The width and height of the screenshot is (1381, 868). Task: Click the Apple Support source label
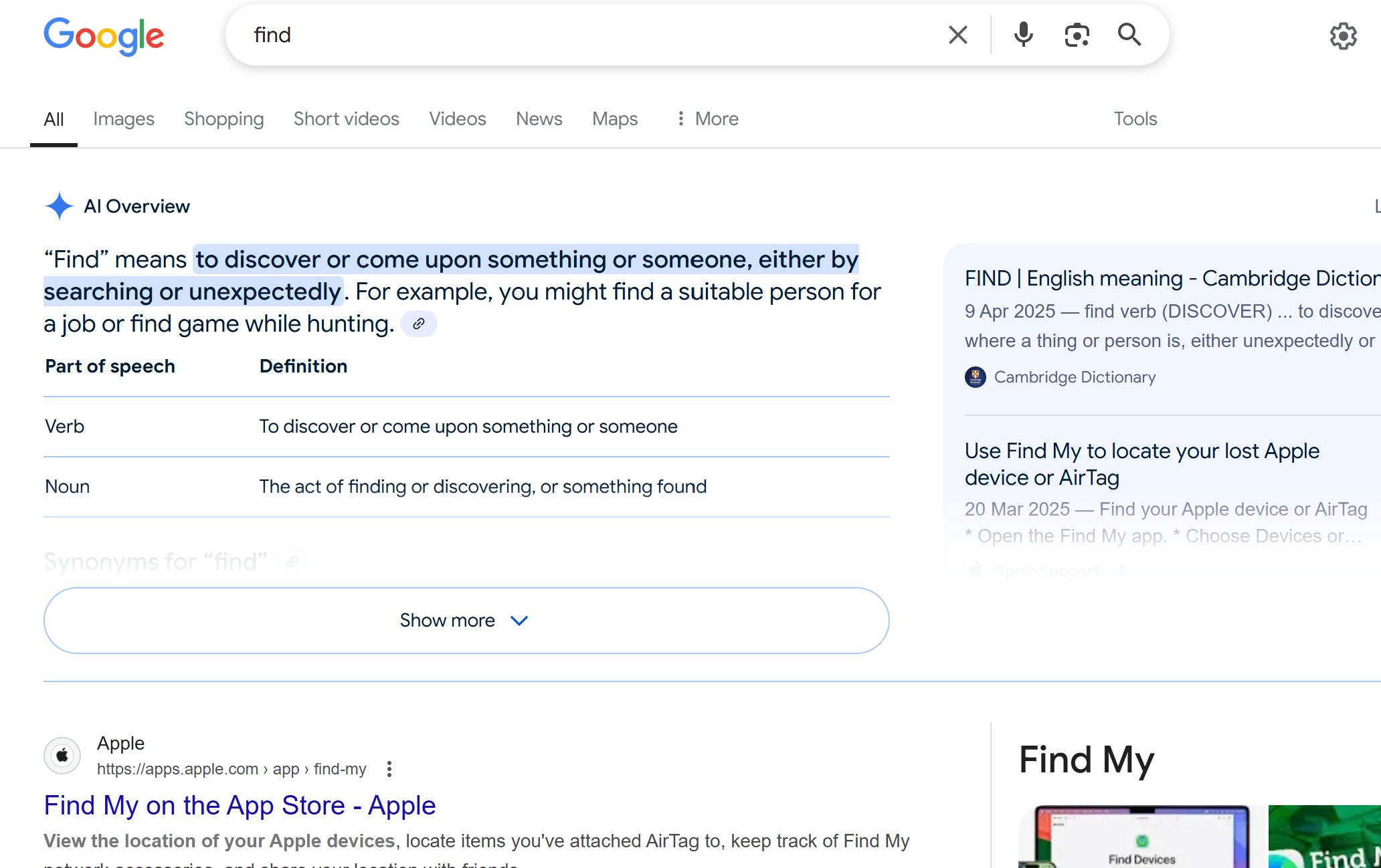tap(1046, 570)
